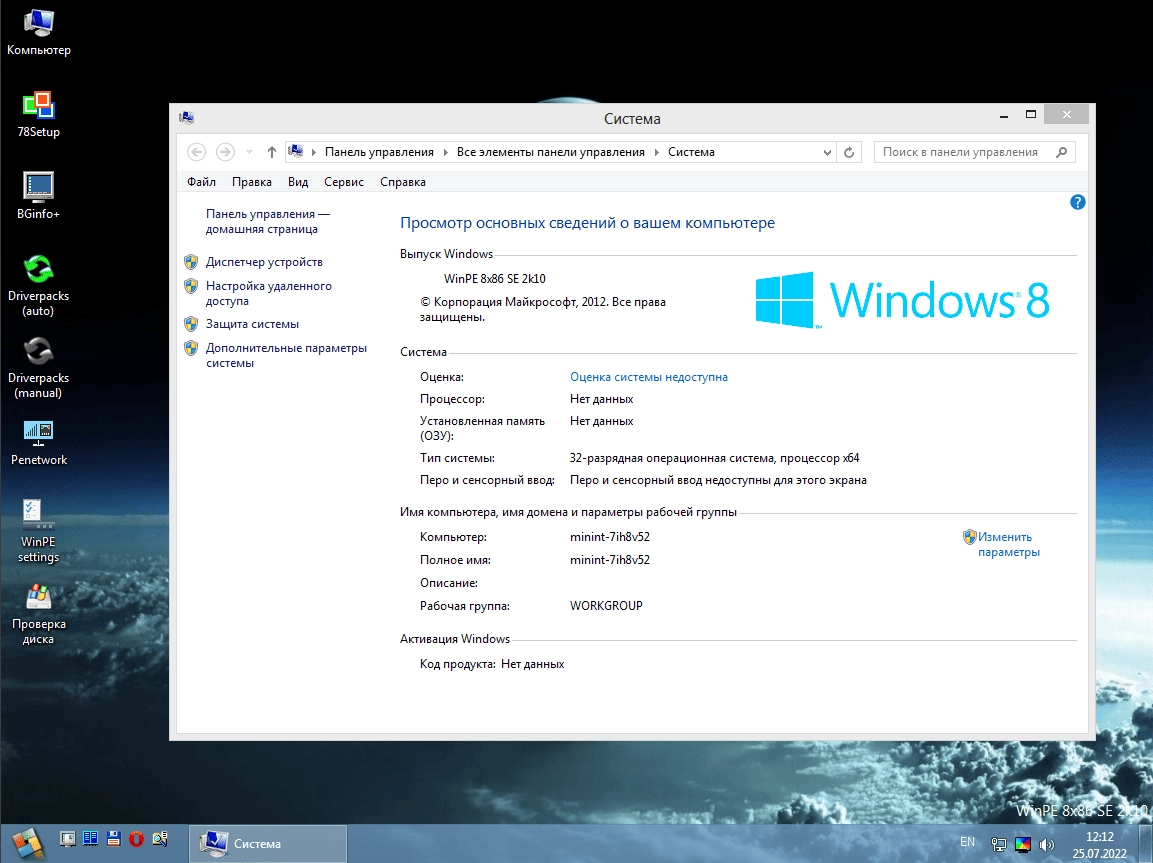Screen dimensions: 1153x863
Task: Open the BGinfo+ desktop icon
Action: [38, 197]
